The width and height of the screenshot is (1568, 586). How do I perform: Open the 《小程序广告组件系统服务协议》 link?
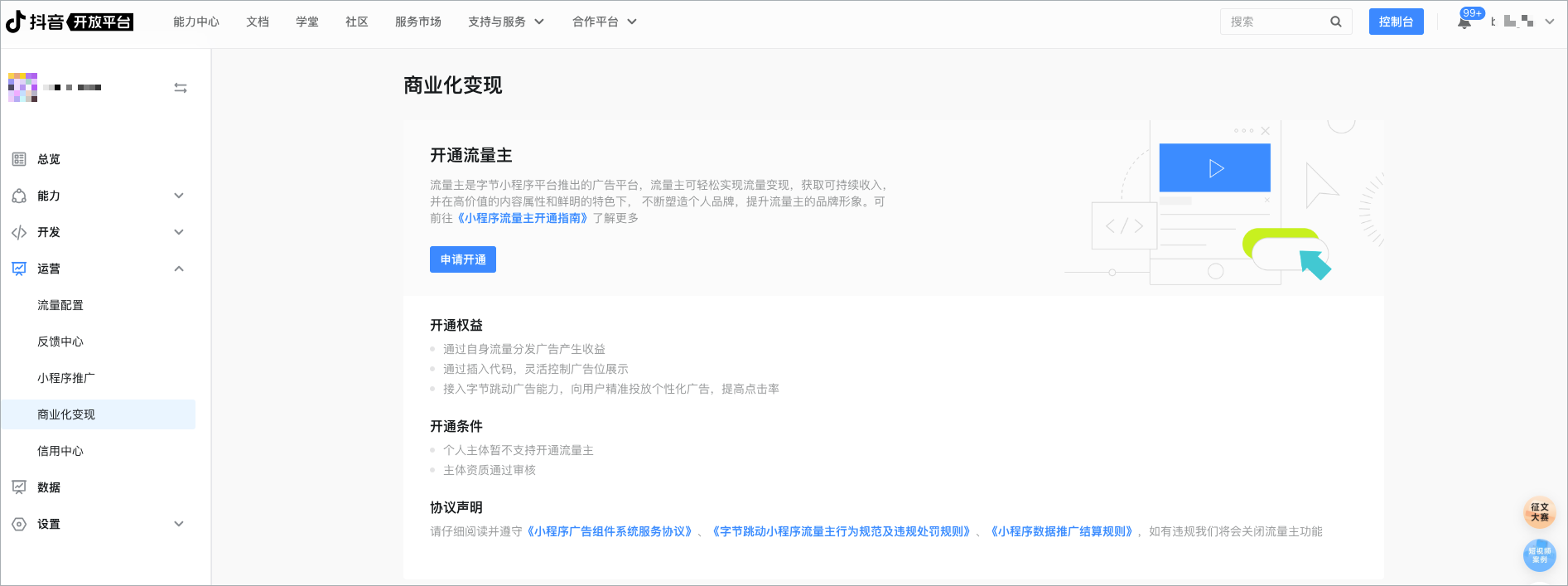pos(610,531)
